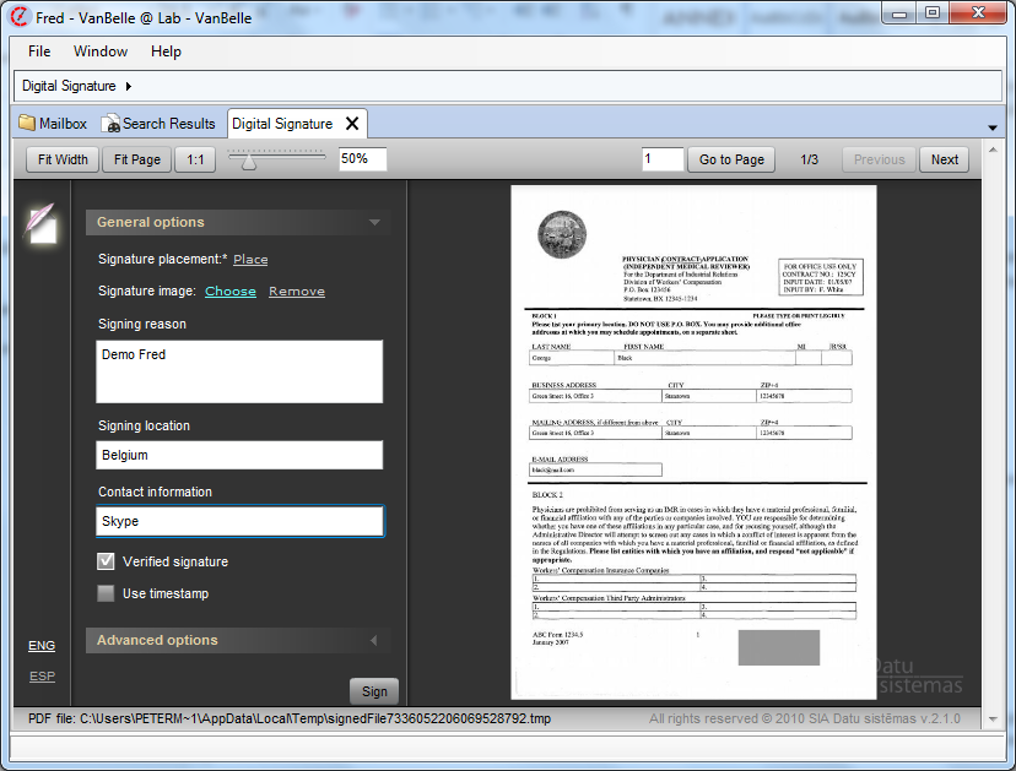Open the tab list dropdown arrow

click(x=992, y=128)
